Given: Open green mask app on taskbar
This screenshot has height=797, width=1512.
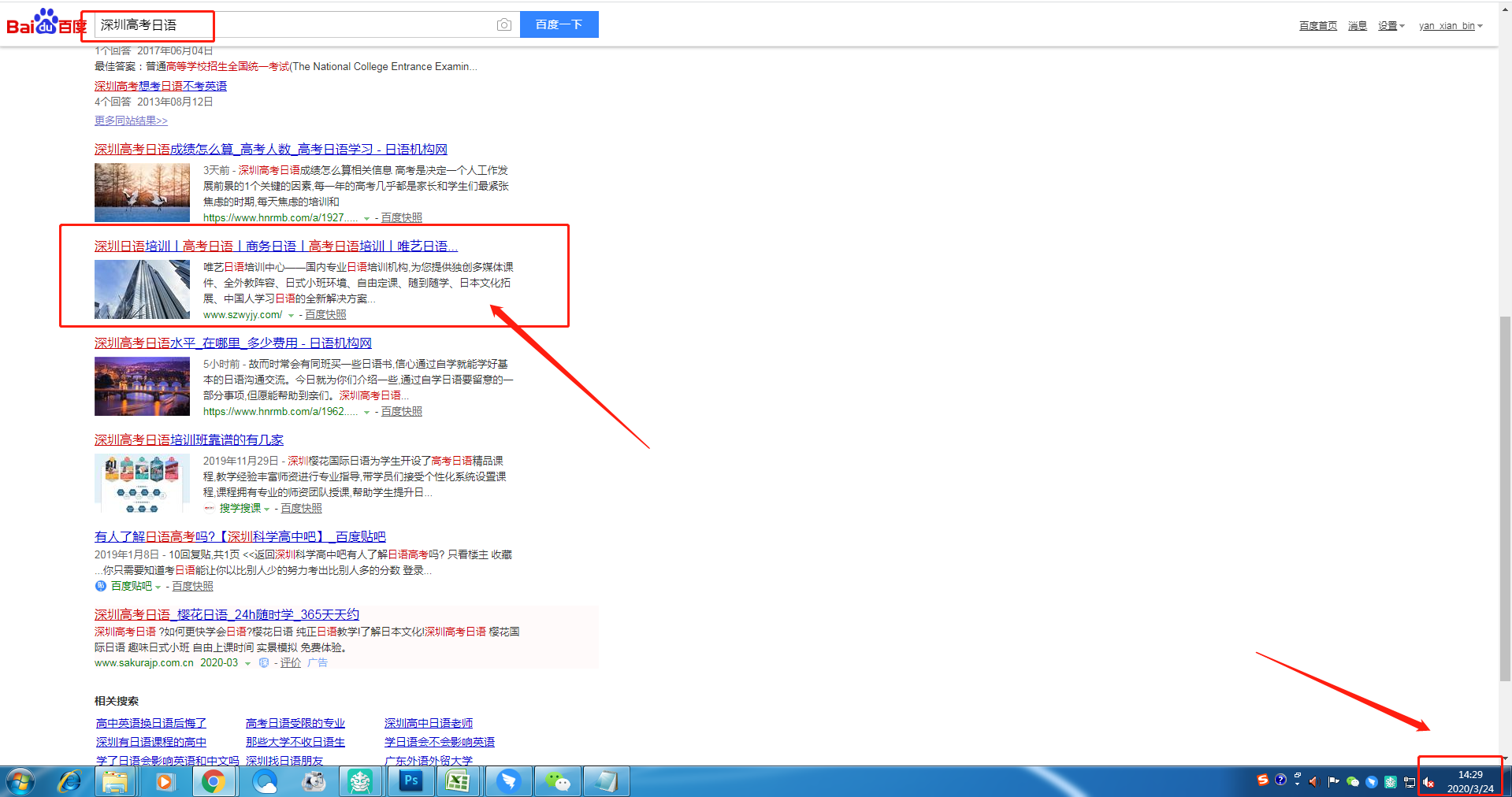Looking at the screenshot, I should point(360,782).
